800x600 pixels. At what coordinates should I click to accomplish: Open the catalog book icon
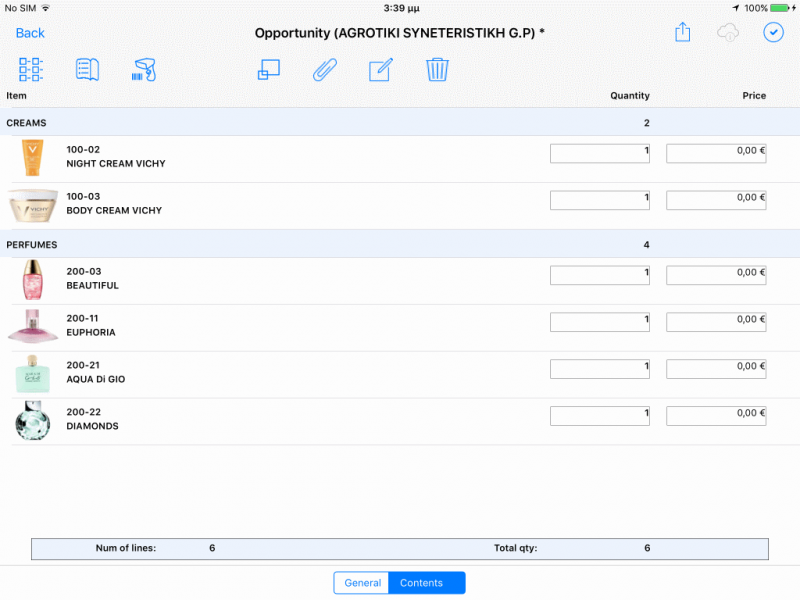point(87,69)
